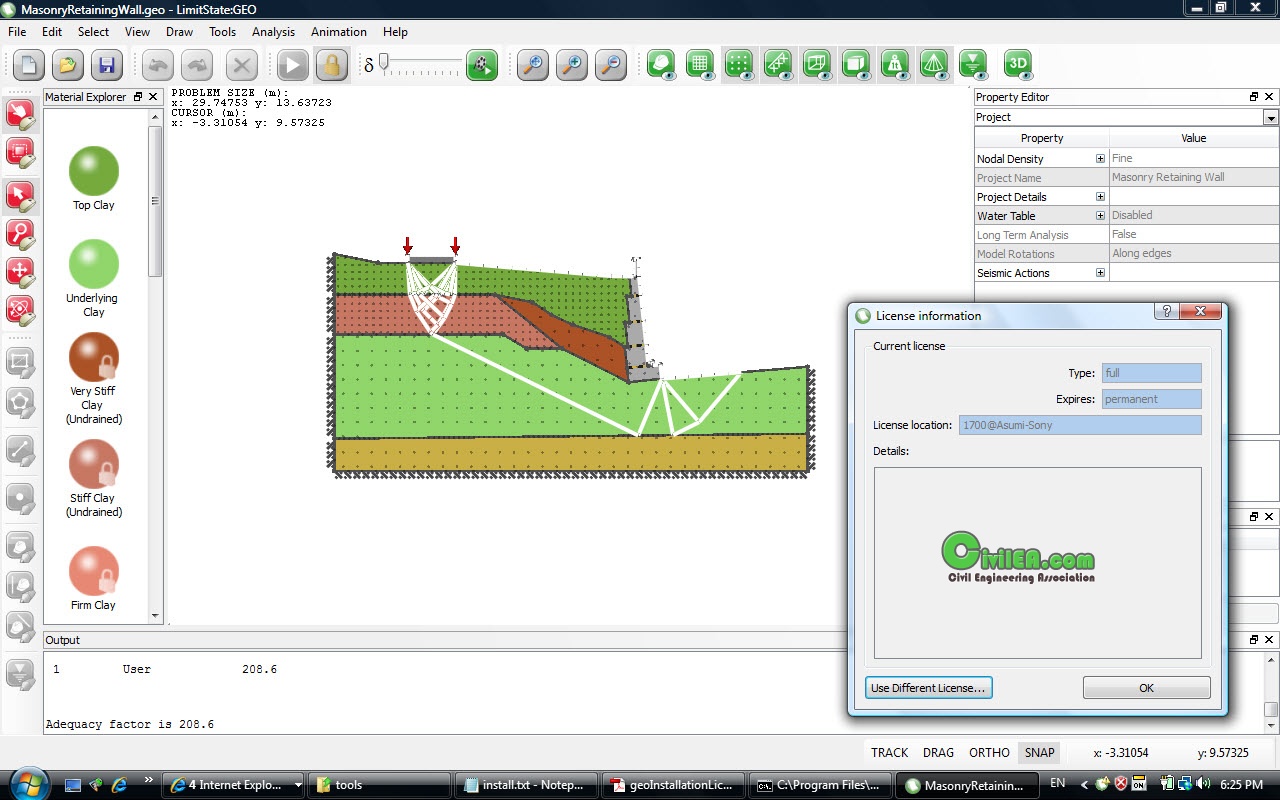Toggle the helmet-shaped view icon in the toolbar
This screenshot has height=800, width=1280.
pos(661,65)
